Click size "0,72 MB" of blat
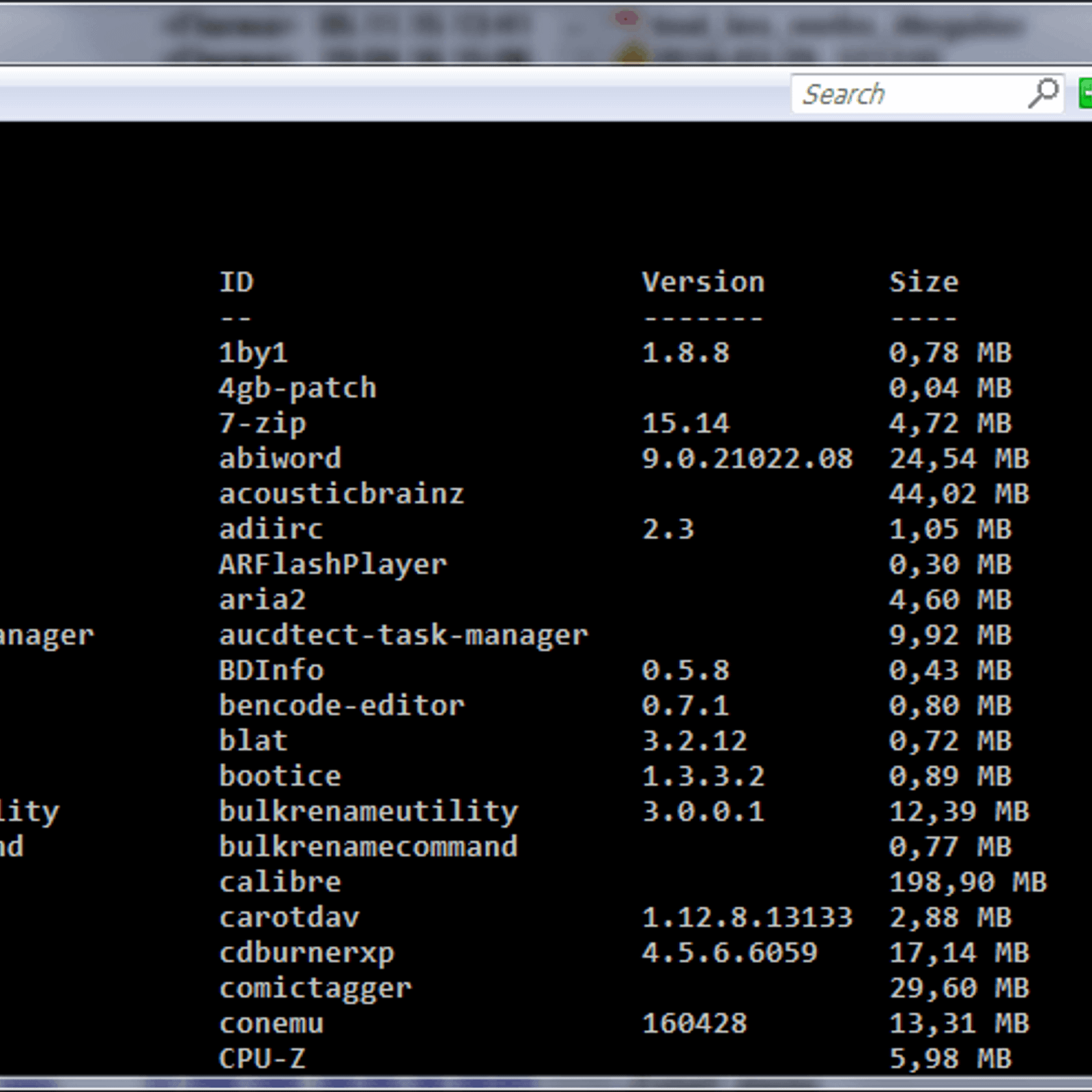Image resolution: width=1092 pixels, height=1092 pixels. (950, 741)
